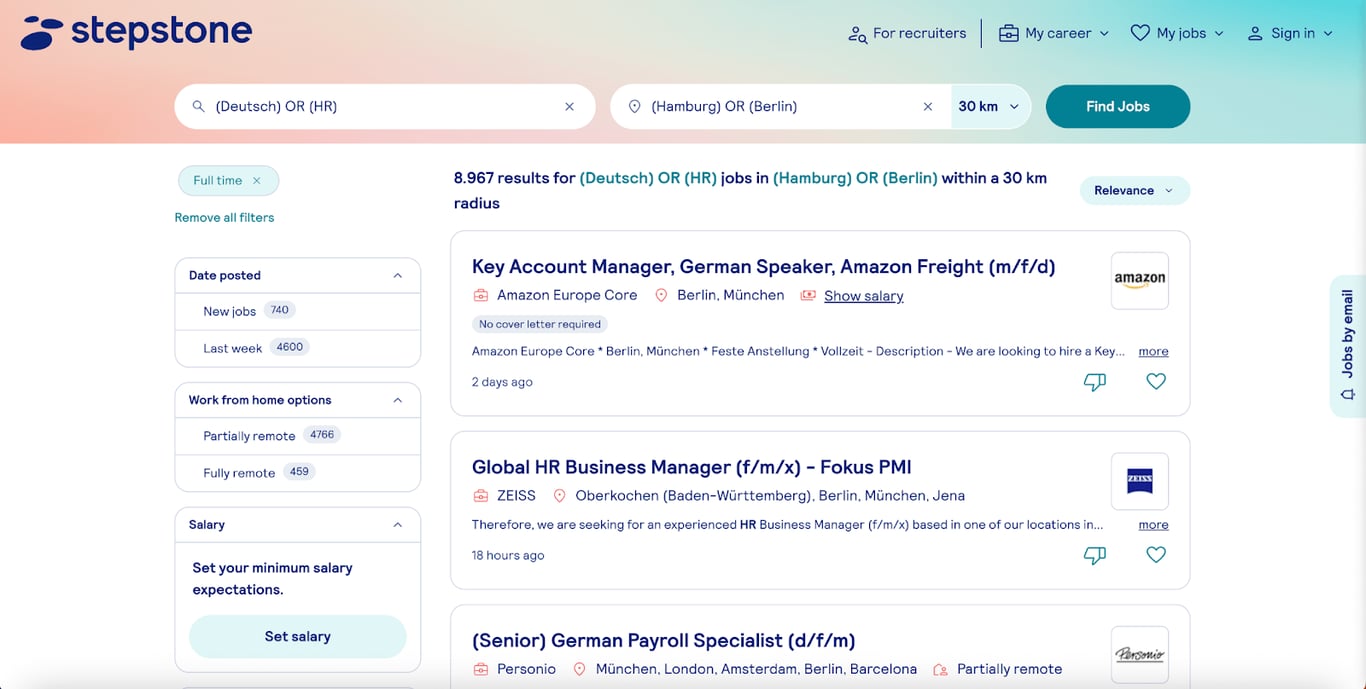Open the My career menu
The height and width of the screenshot is (689, 1366).
pos(1054,33)
